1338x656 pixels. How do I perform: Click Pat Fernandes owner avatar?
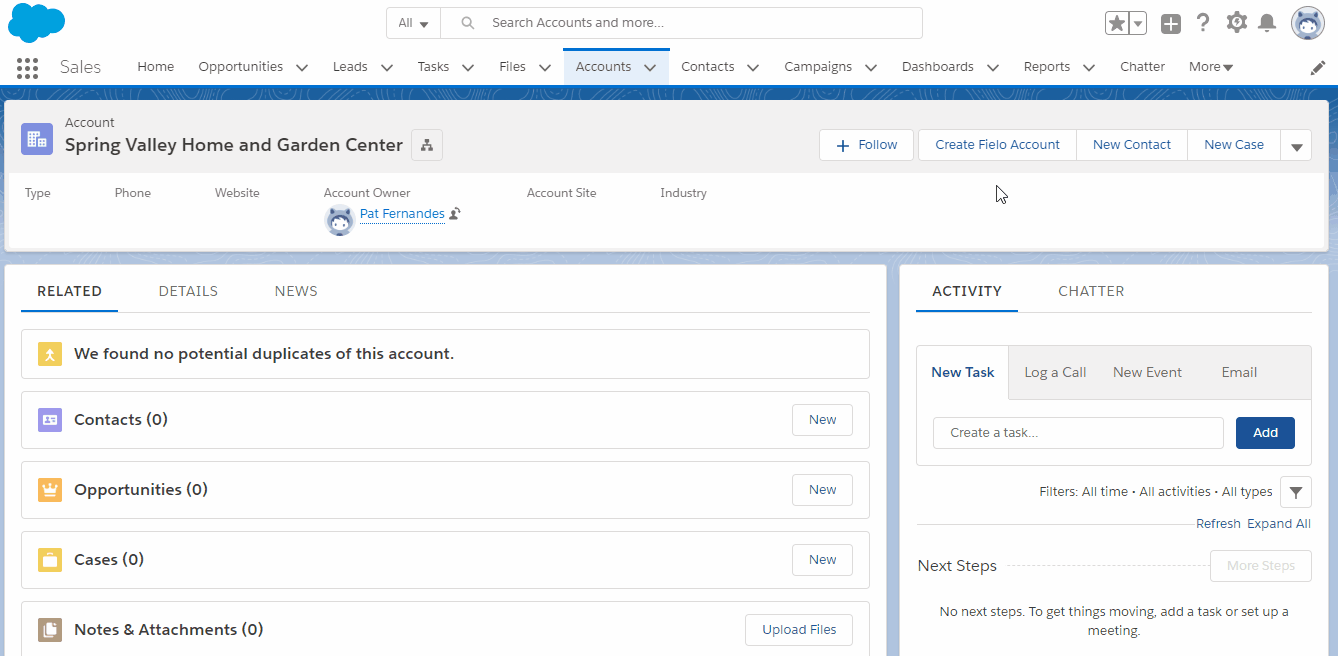(340, 220)
